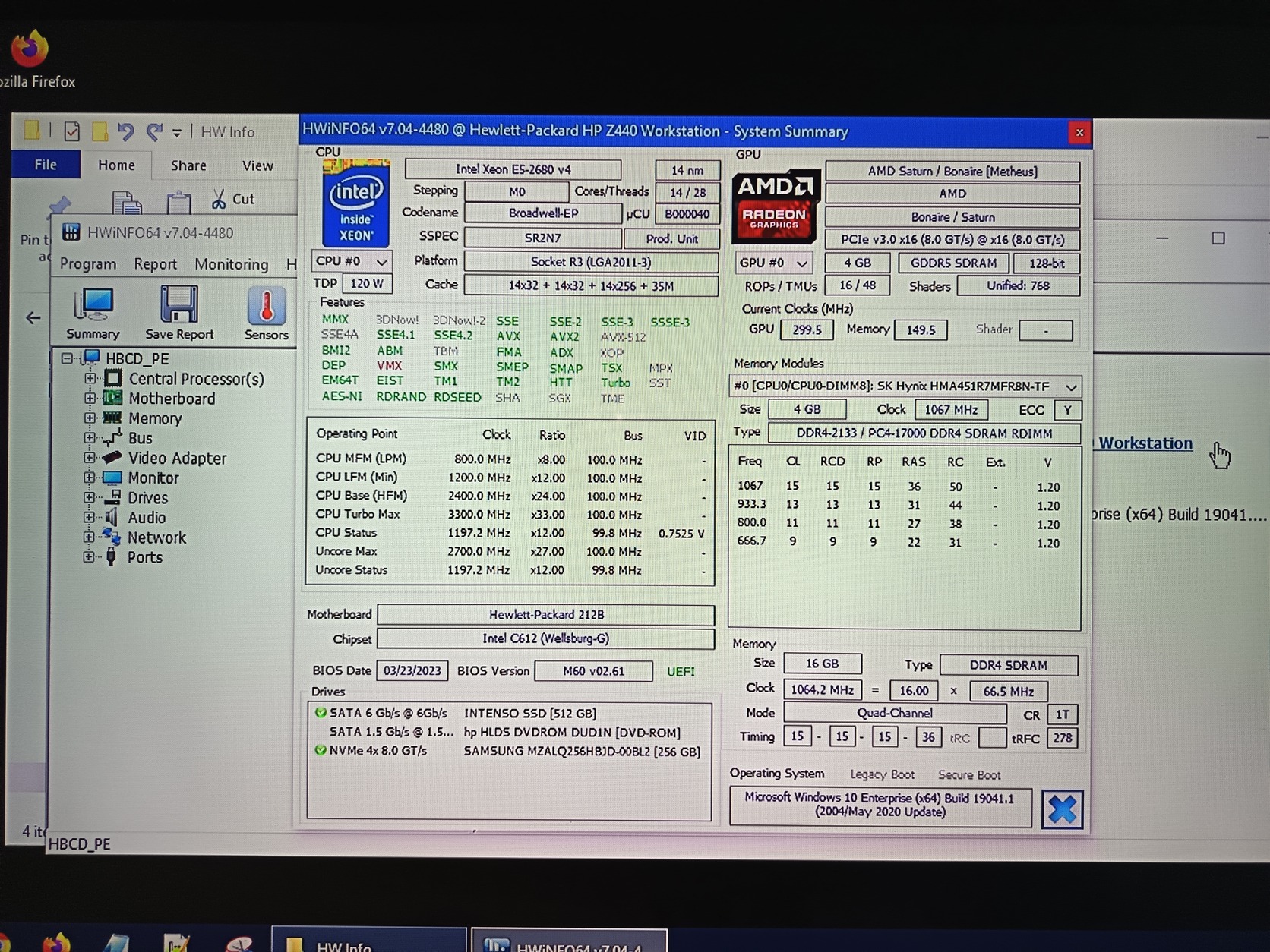The height and width of the screenshot is (952, 1270).
Task: Click the Firefox icon in the taskbar
Action: pyautogui.click(x=56, y=942)
